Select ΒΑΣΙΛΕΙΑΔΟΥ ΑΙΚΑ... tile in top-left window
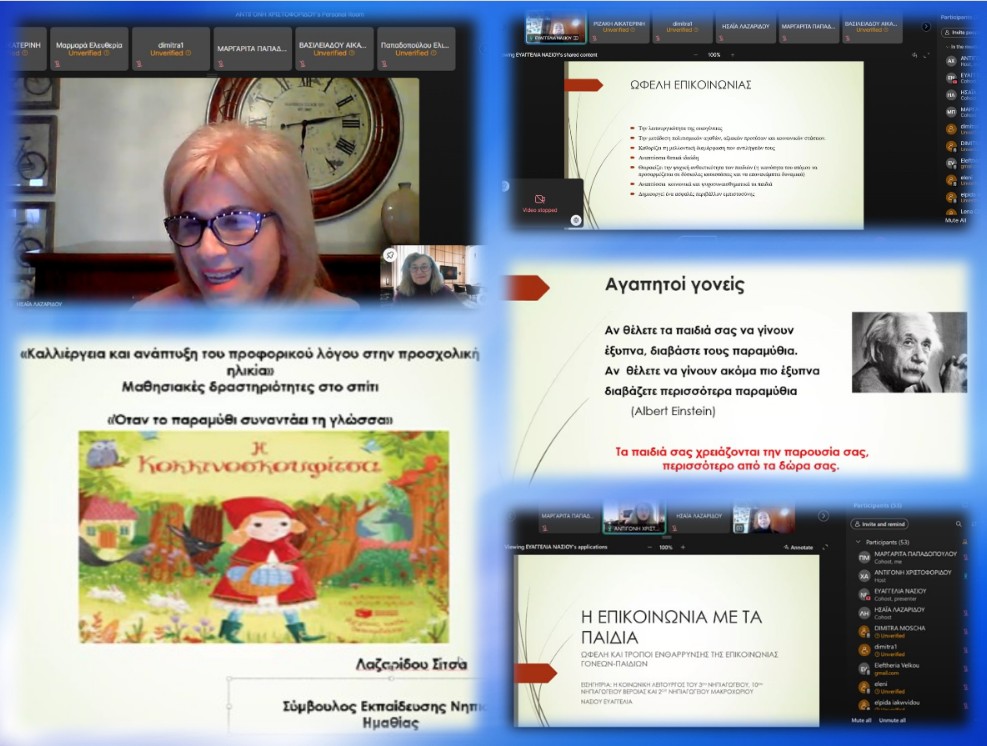 point(334,48)
